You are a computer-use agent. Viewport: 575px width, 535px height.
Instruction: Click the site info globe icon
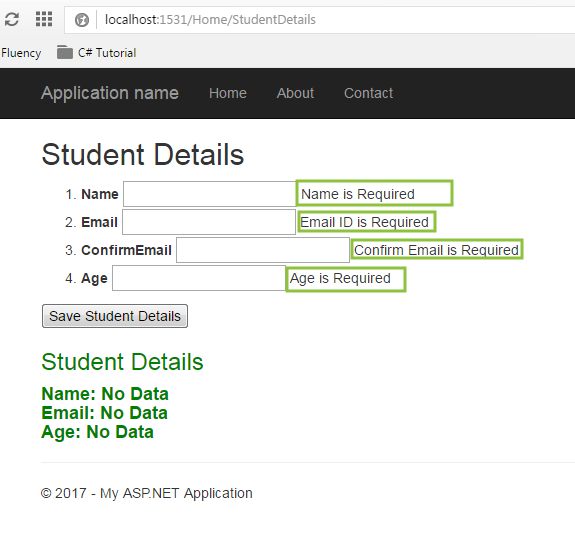tap(82, 20)
